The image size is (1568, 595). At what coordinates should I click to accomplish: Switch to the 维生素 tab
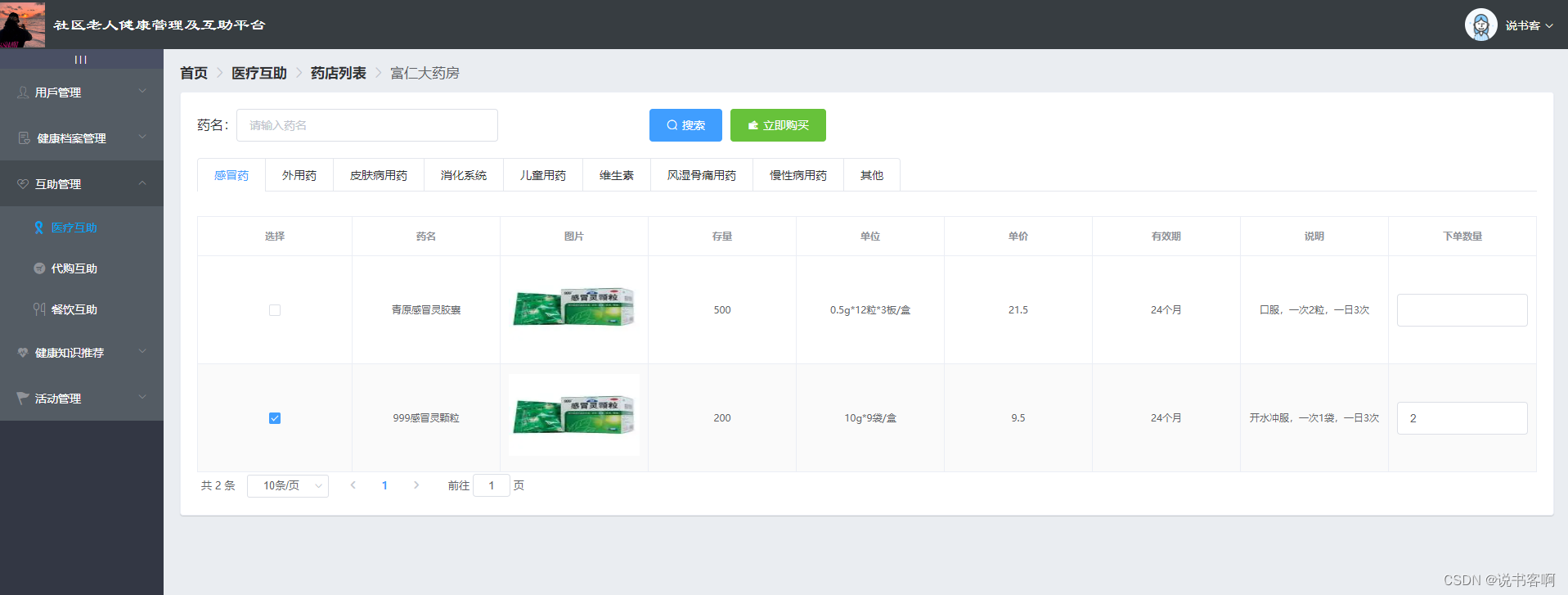point(617,175)
